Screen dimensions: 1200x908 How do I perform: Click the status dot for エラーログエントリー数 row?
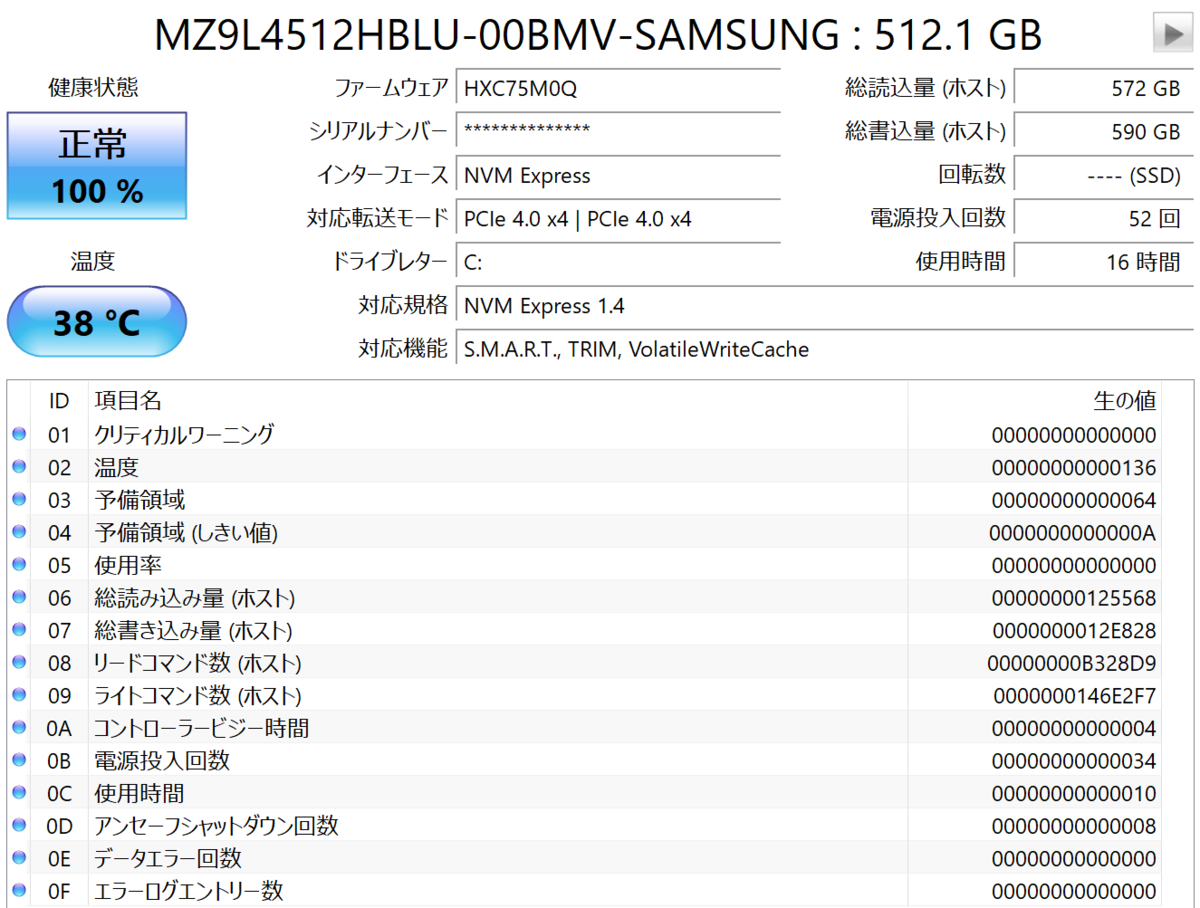(19, 890)
